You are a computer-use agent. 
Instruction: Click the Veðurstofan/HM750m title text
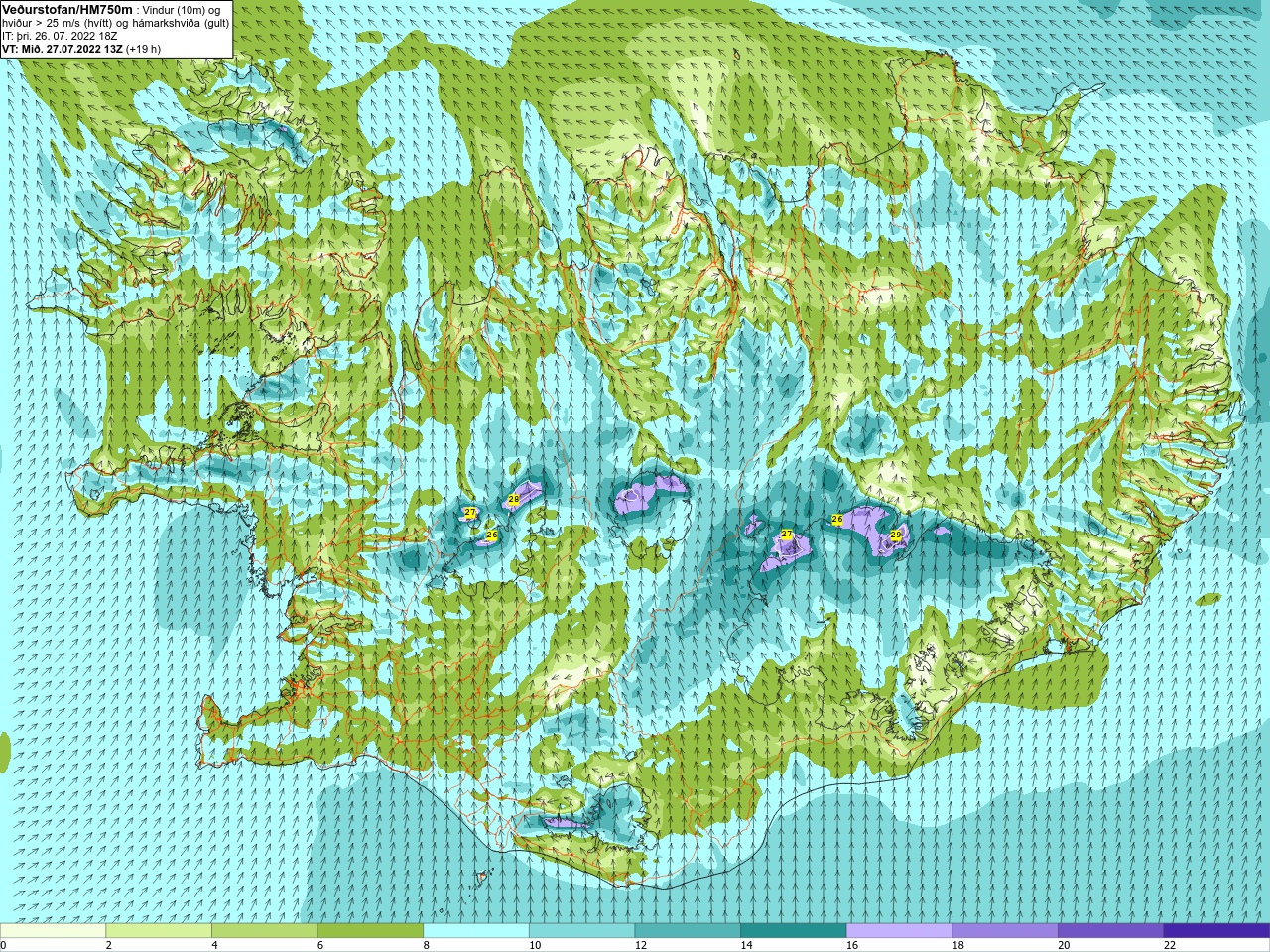pos(67,9)
